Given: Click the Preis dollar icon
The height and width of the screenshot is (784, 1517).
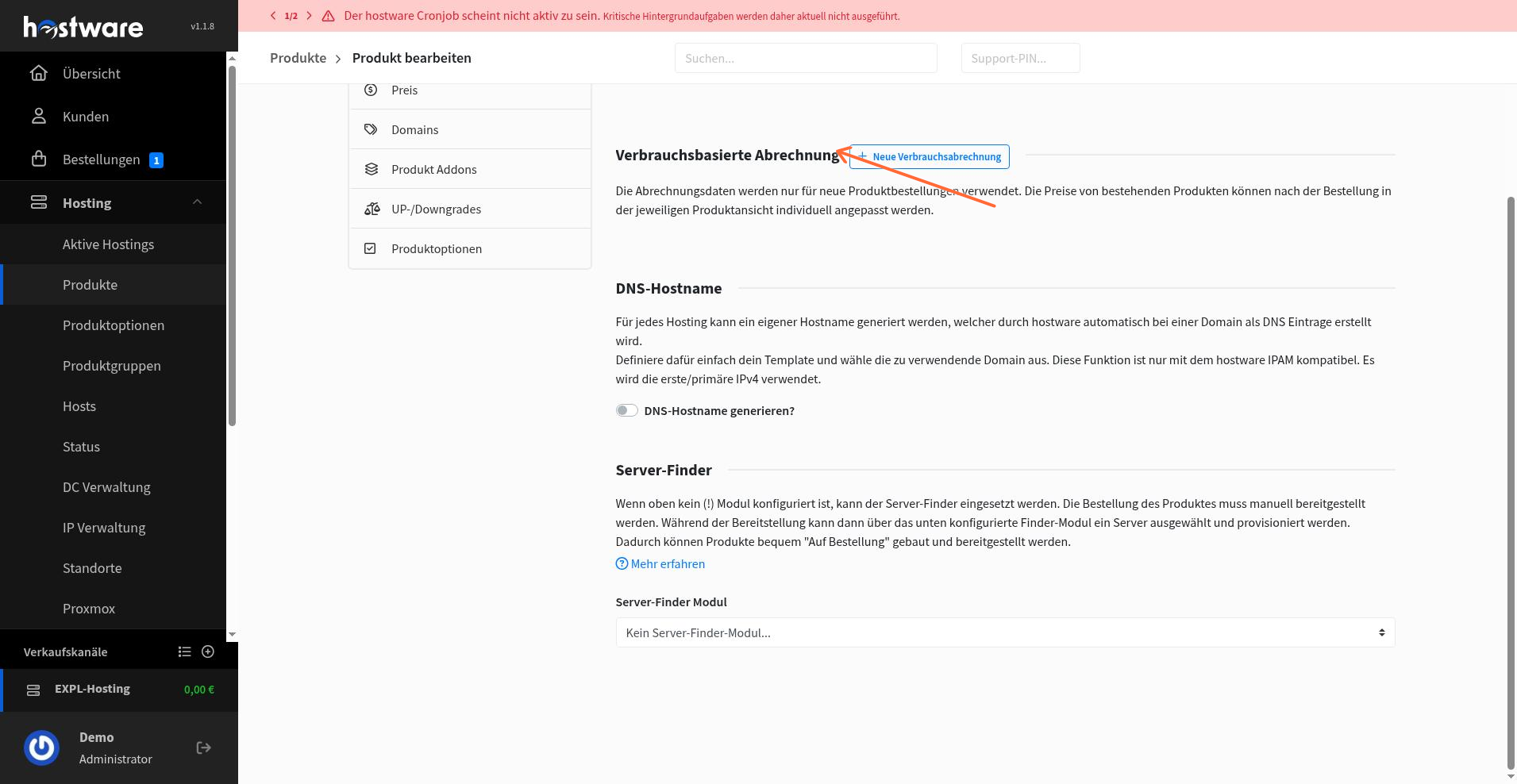Looking at the screenshot, I should click(371, 90).
